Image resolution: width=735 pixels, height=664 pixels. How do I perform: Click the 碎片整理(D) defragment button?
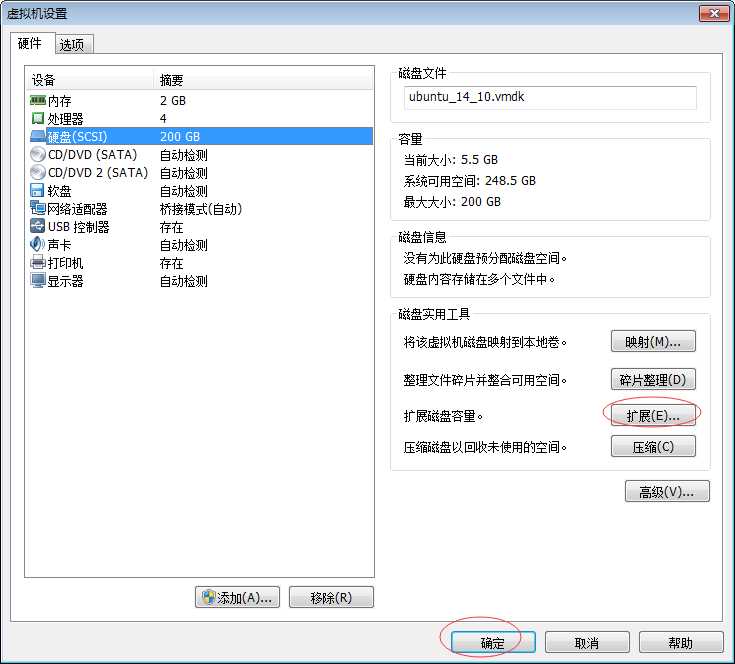coord(653,380)
